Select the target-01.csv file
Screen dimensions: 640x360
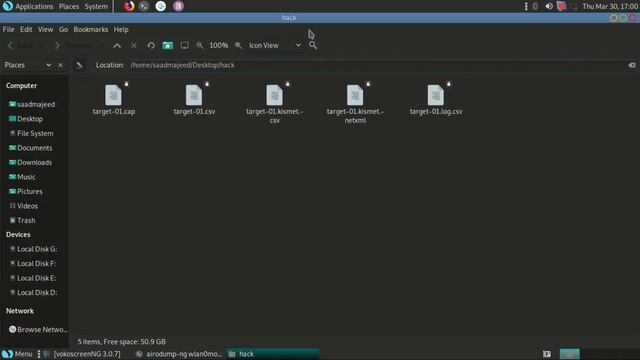[x=194, y=100]
